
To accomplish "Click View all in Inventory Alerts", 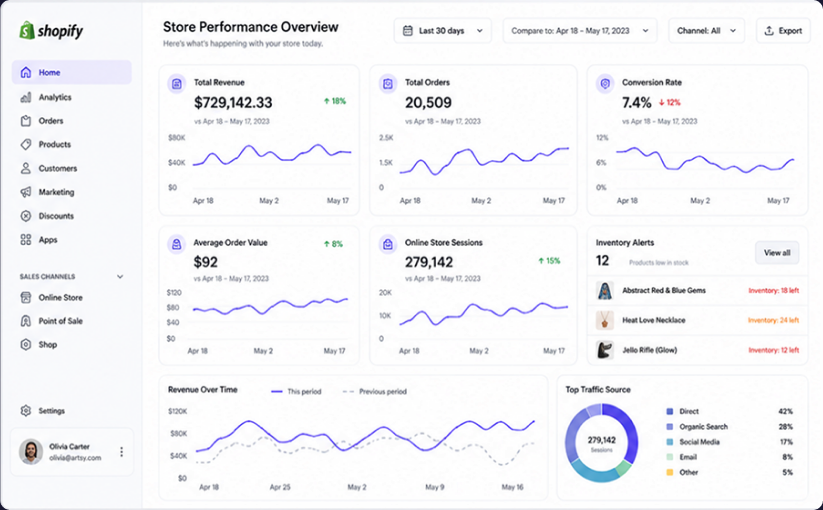I will (x=777, y=253).
